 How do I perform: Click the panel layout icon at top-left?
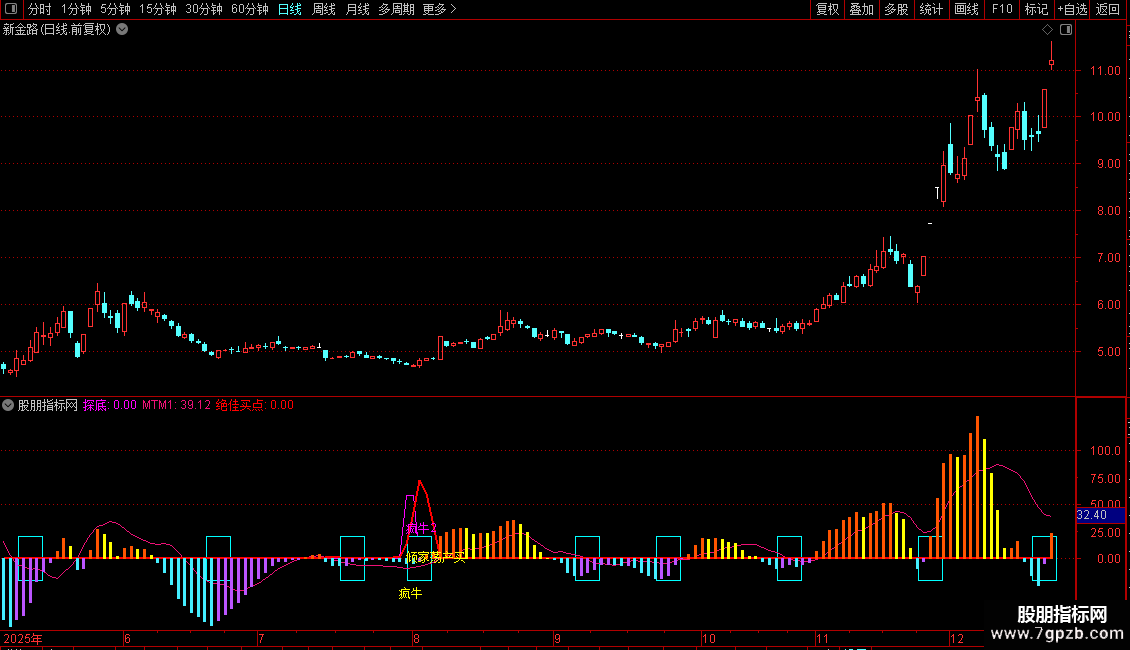(x=11, y=9)
